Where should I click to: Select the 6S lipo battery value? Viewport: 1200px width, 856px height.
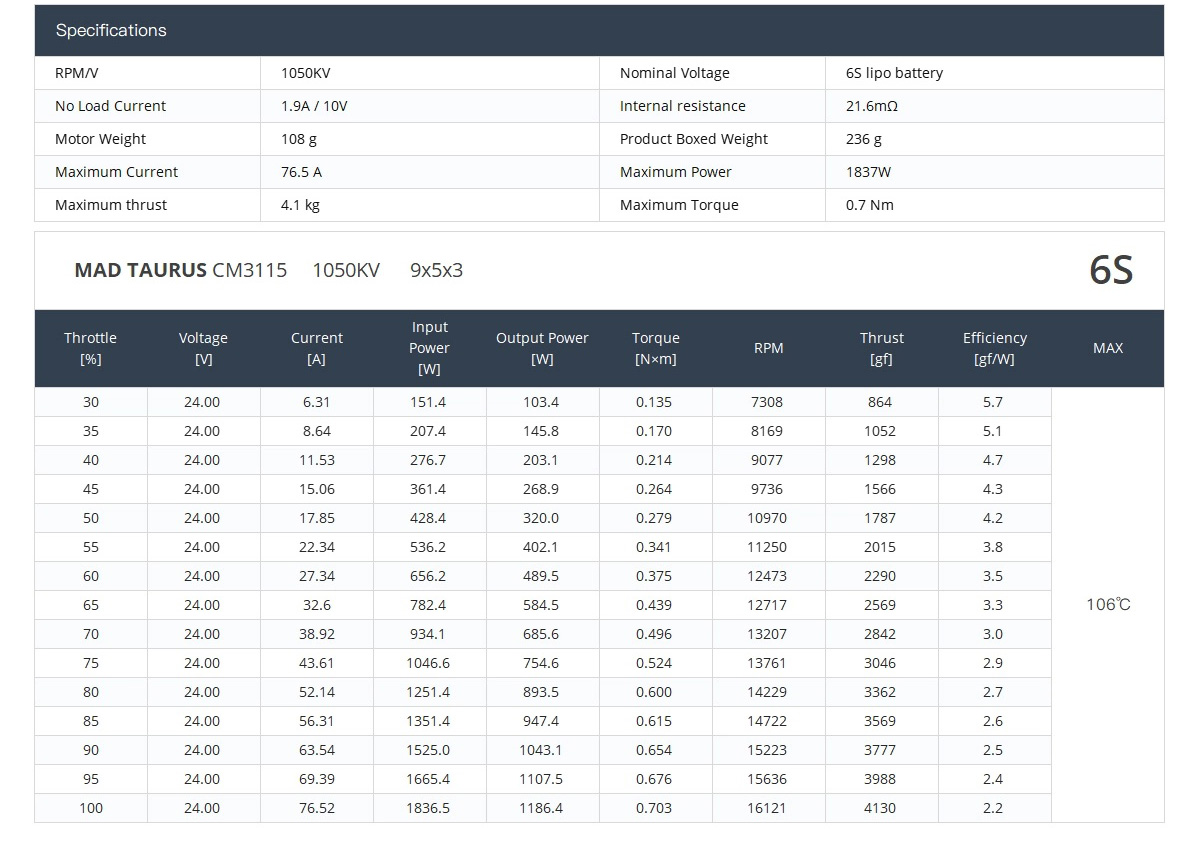(x=894, y=73)
